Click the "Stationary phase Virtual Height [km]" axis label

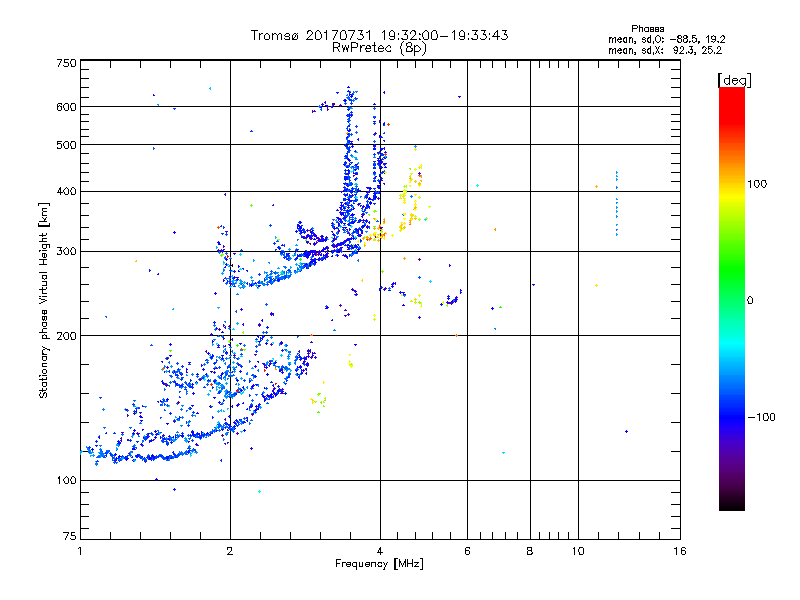(44, 300)
